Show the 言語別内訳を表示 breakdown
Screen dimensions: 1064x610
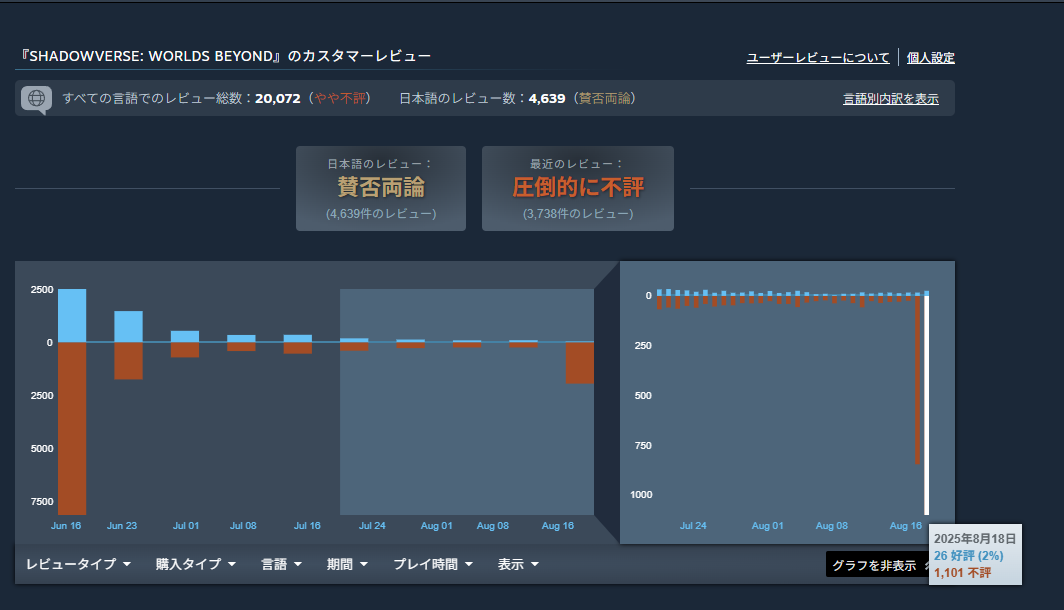[x=890, y=99]
